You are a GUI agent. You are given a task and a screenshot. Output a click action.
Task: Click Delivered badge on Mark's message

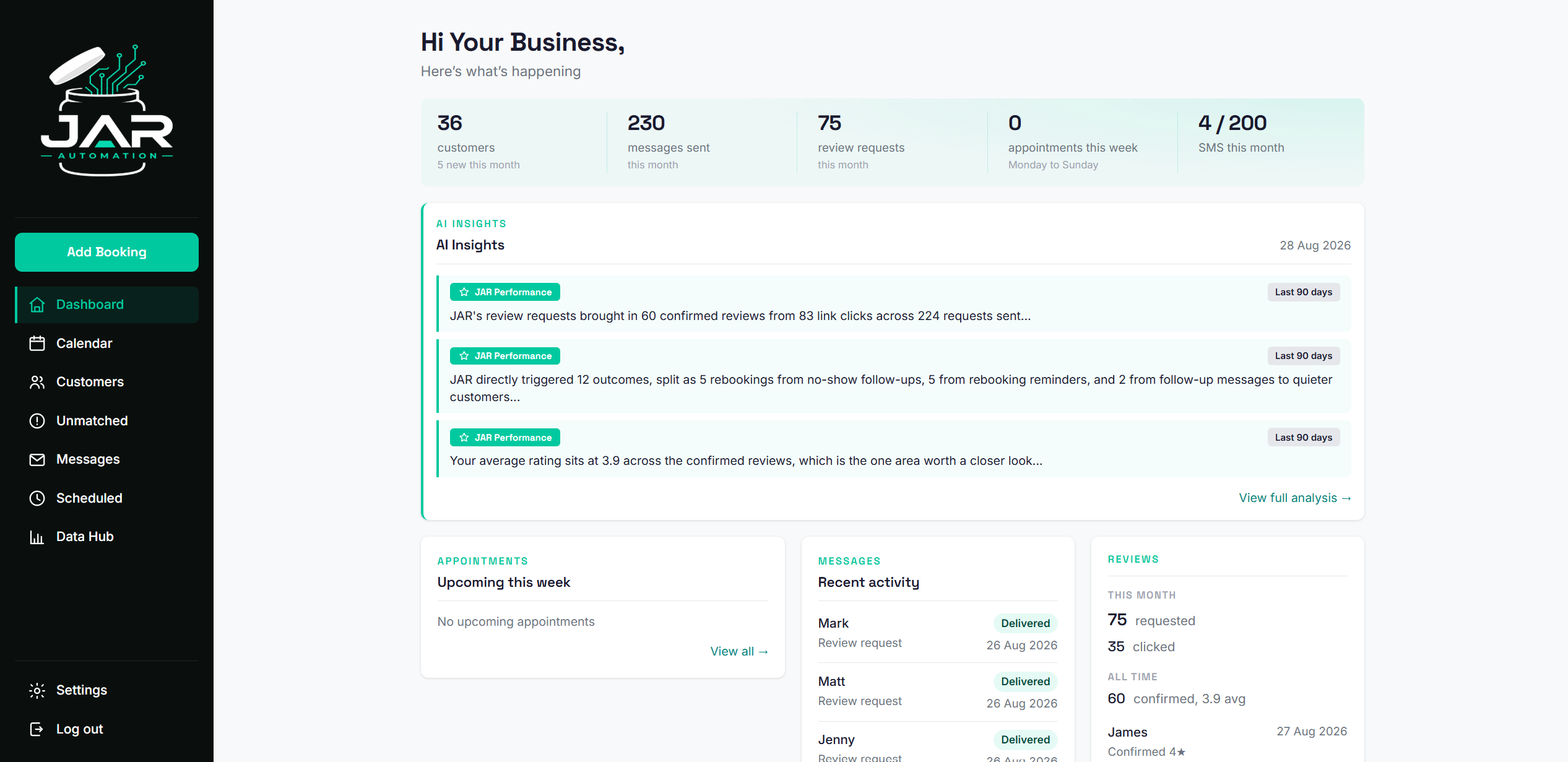tap(1025, 623)
